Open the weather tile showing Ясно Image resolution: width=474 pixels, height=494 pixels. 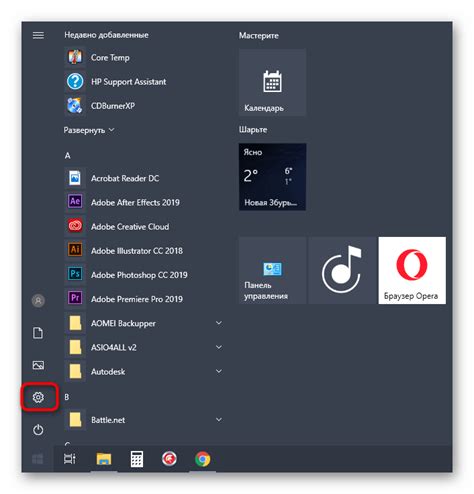(272, 177)
